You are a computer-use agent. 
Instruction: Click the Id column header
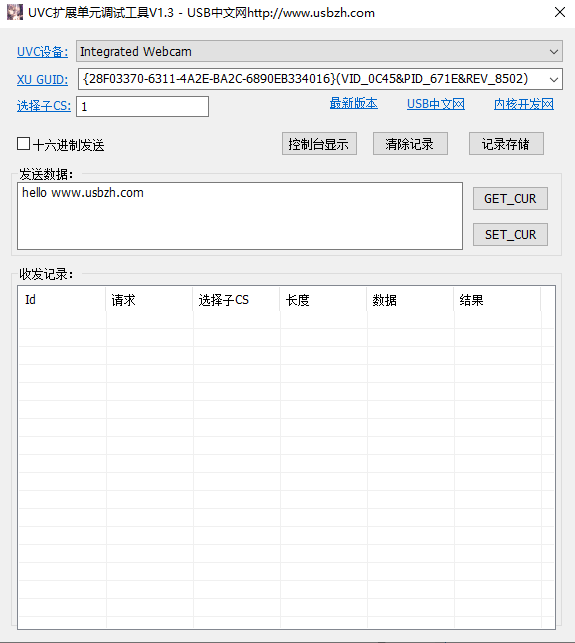pyautogui.click(x=62, y=300)
